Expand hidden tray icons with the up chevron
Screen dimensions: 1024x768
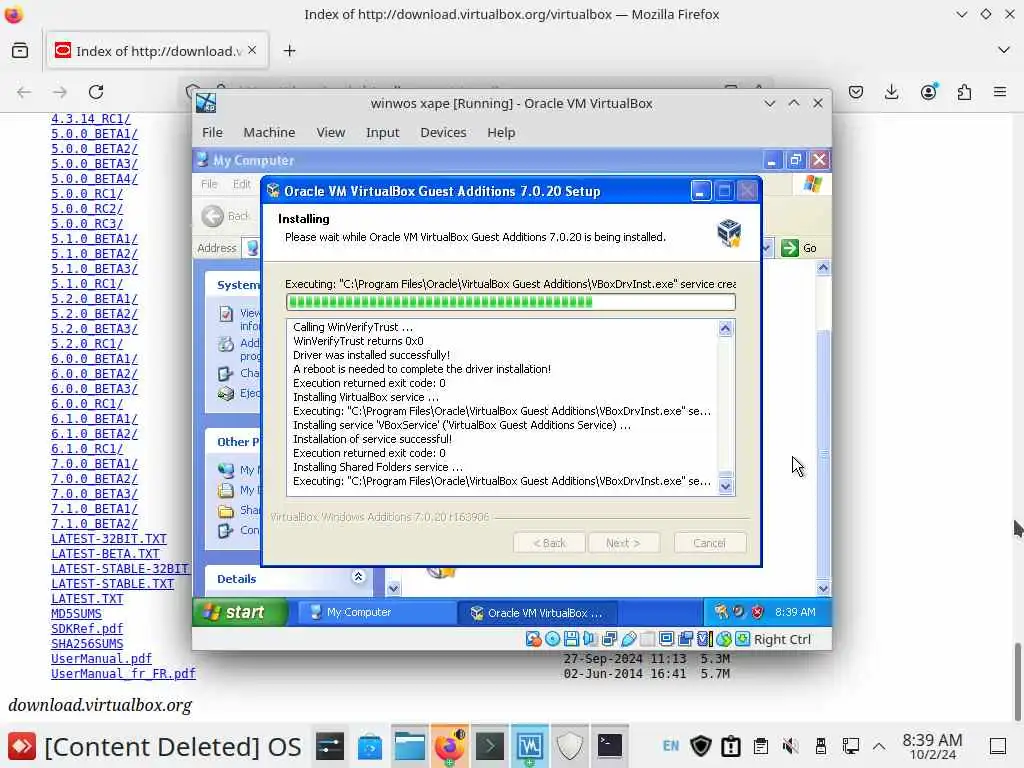pyautogui.click(x=879, y=746)
